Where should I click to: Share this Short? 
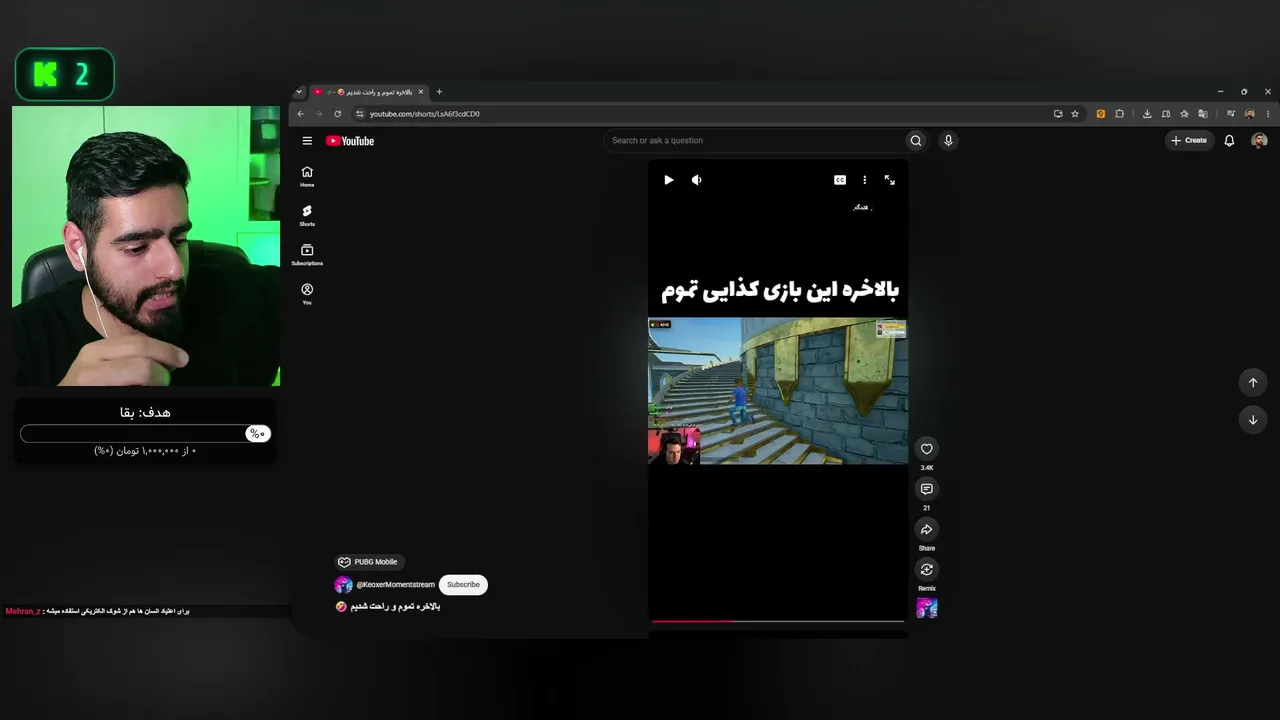coord(927,529)
